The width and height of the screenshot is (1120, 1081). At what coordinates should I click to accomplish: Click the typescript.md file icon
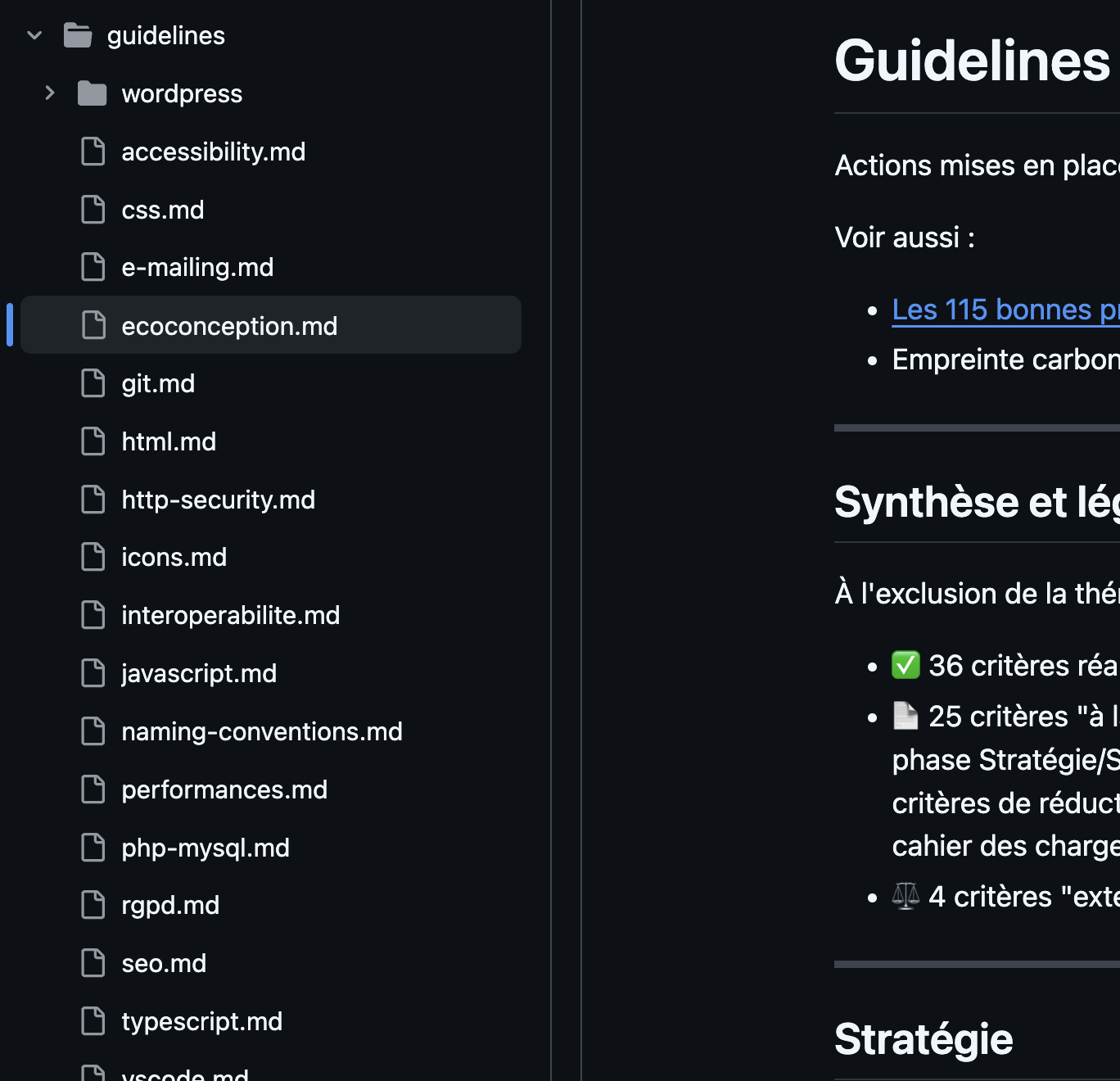point(93,1021)
